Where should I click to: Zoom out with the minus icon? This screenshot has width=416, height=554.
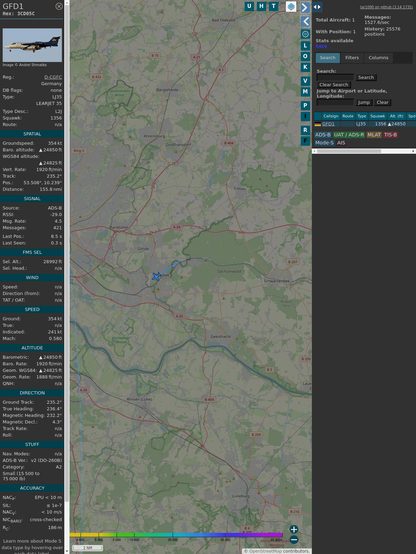(x=294, y=540)
